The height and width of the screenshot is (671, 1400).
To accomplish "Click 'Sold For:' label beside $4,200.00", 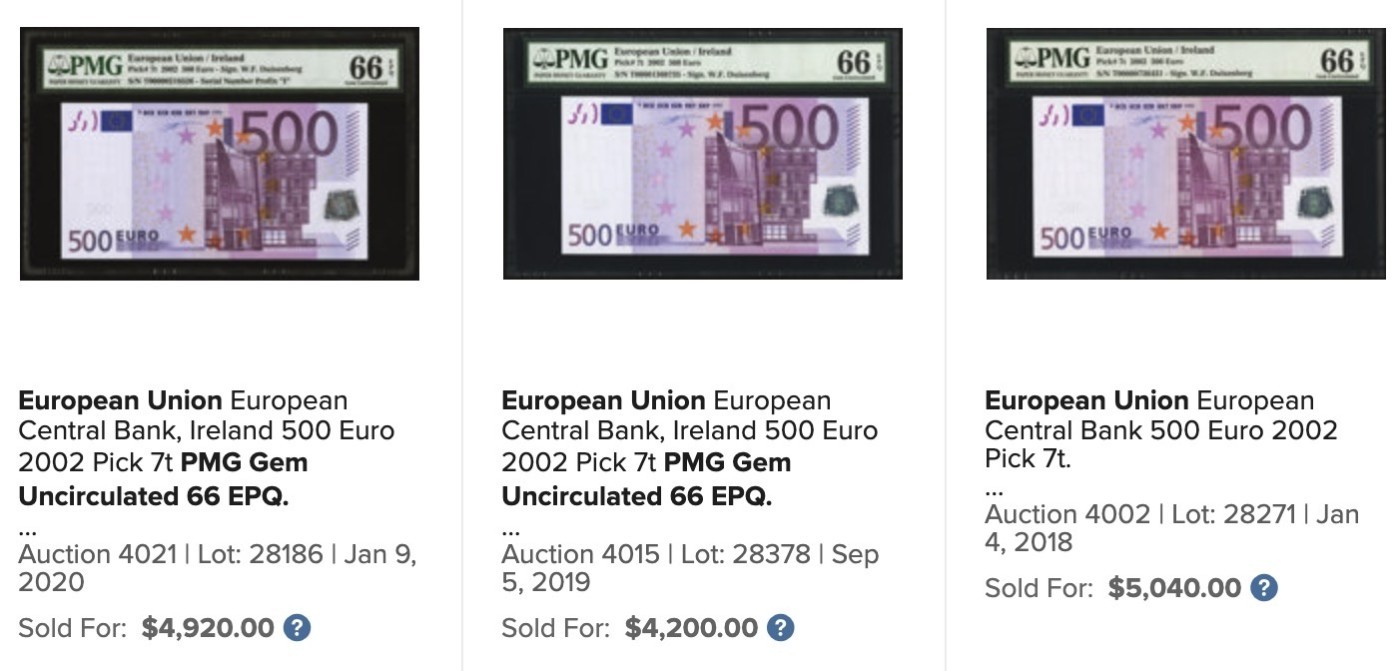I will pyautogui.click(x=555, y=628).
